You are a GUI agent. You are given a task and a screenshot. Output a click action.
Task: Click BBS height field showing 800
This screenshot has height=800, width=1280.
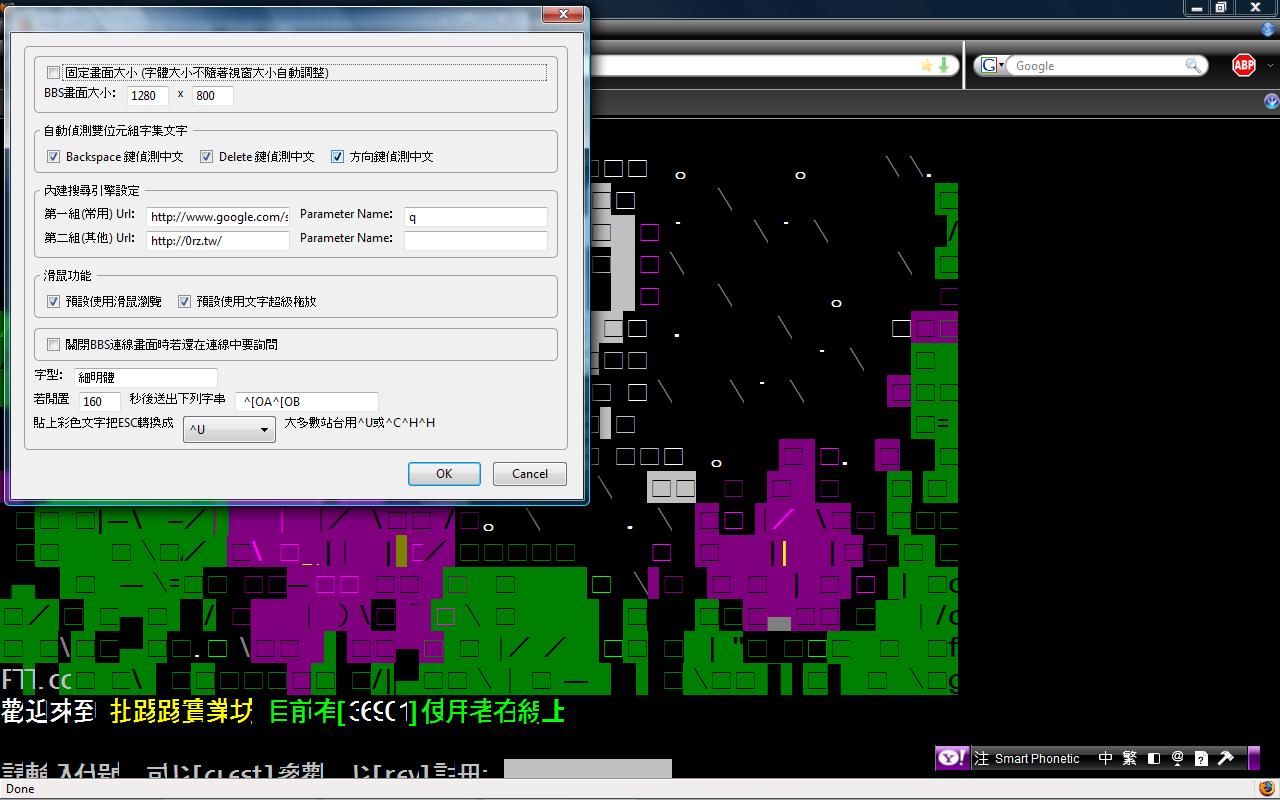tap(213, 95)
